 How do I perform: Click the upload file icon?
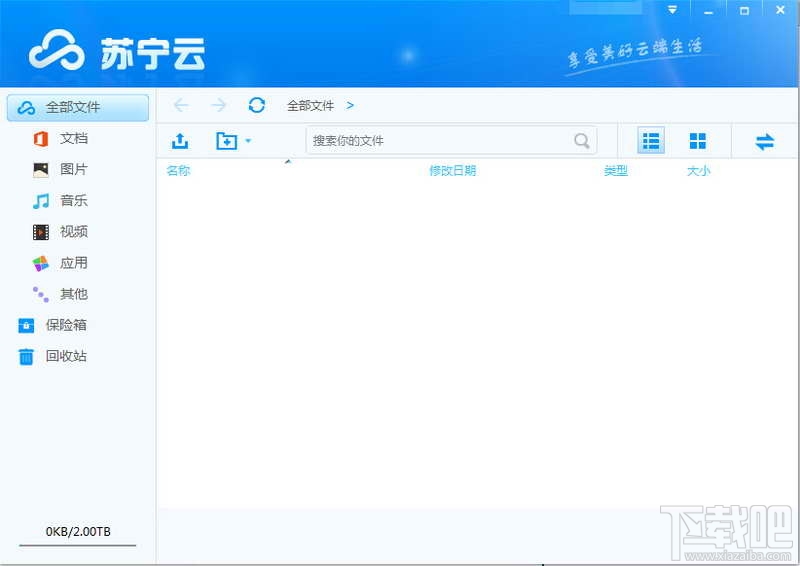(180, 141)
